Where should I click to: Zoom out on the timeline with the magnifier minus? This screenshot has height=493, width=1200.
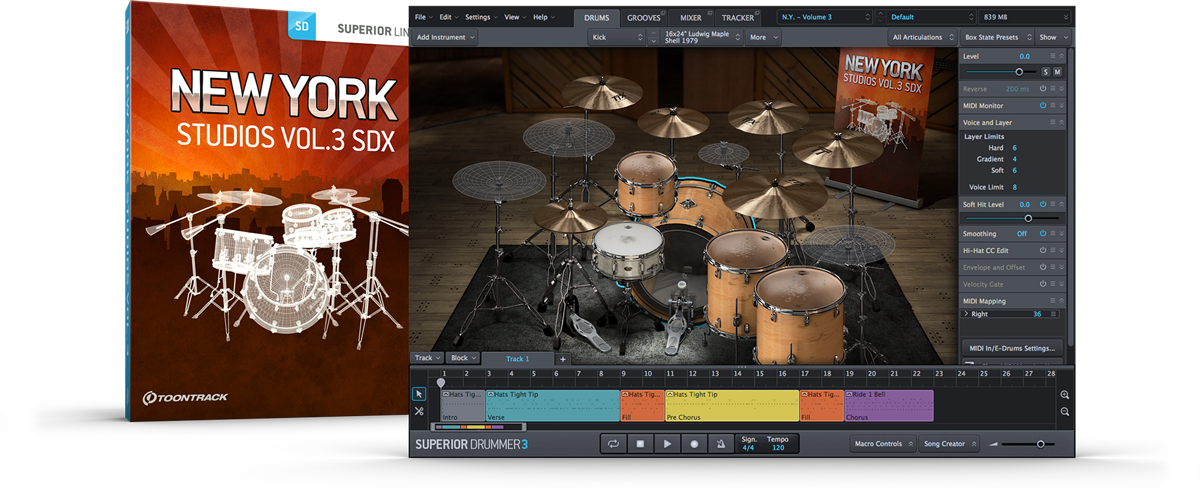click(x=1065, y=411)
